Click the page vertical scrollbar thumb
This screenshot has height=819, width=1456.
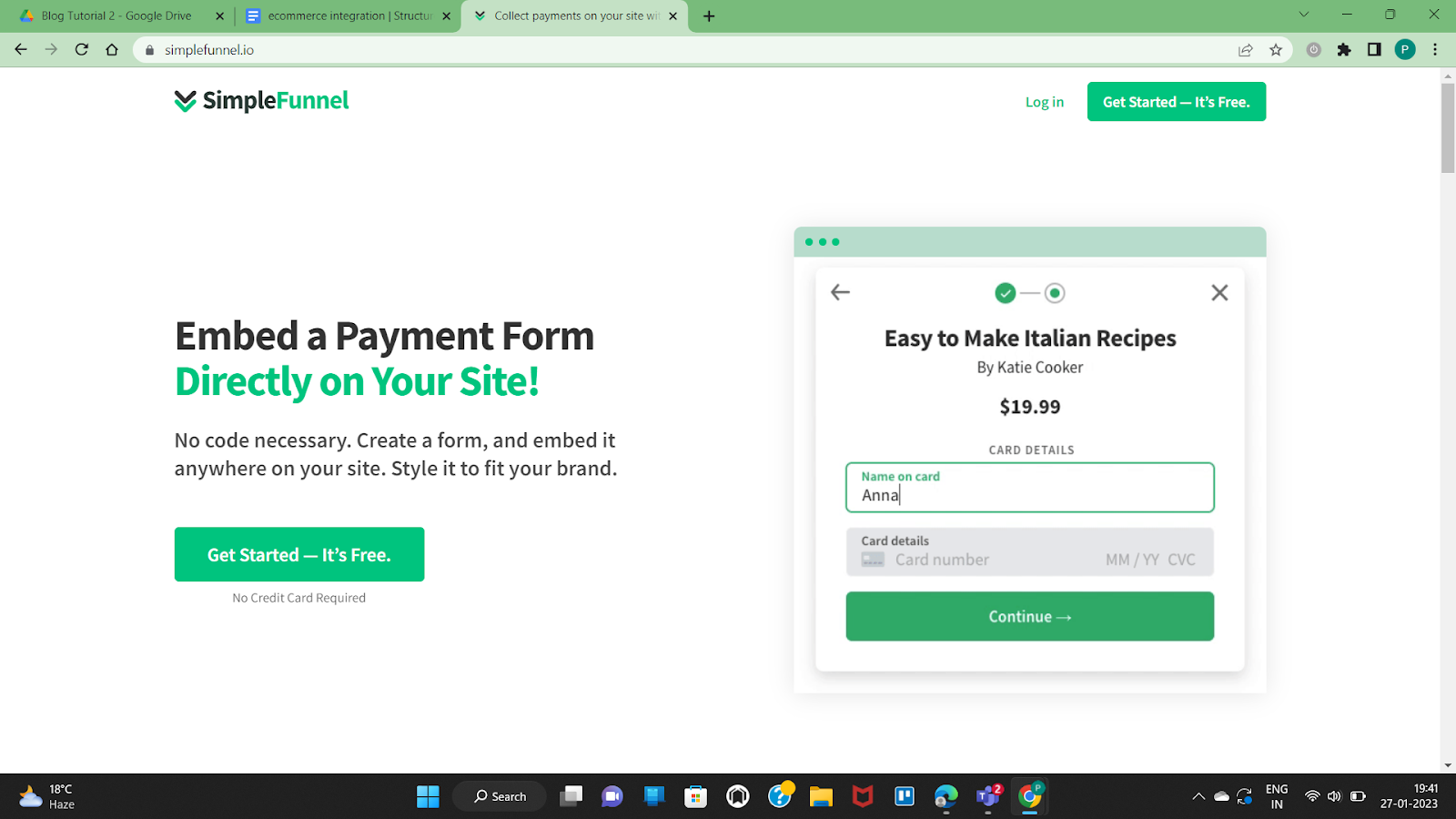[1448, 127]
